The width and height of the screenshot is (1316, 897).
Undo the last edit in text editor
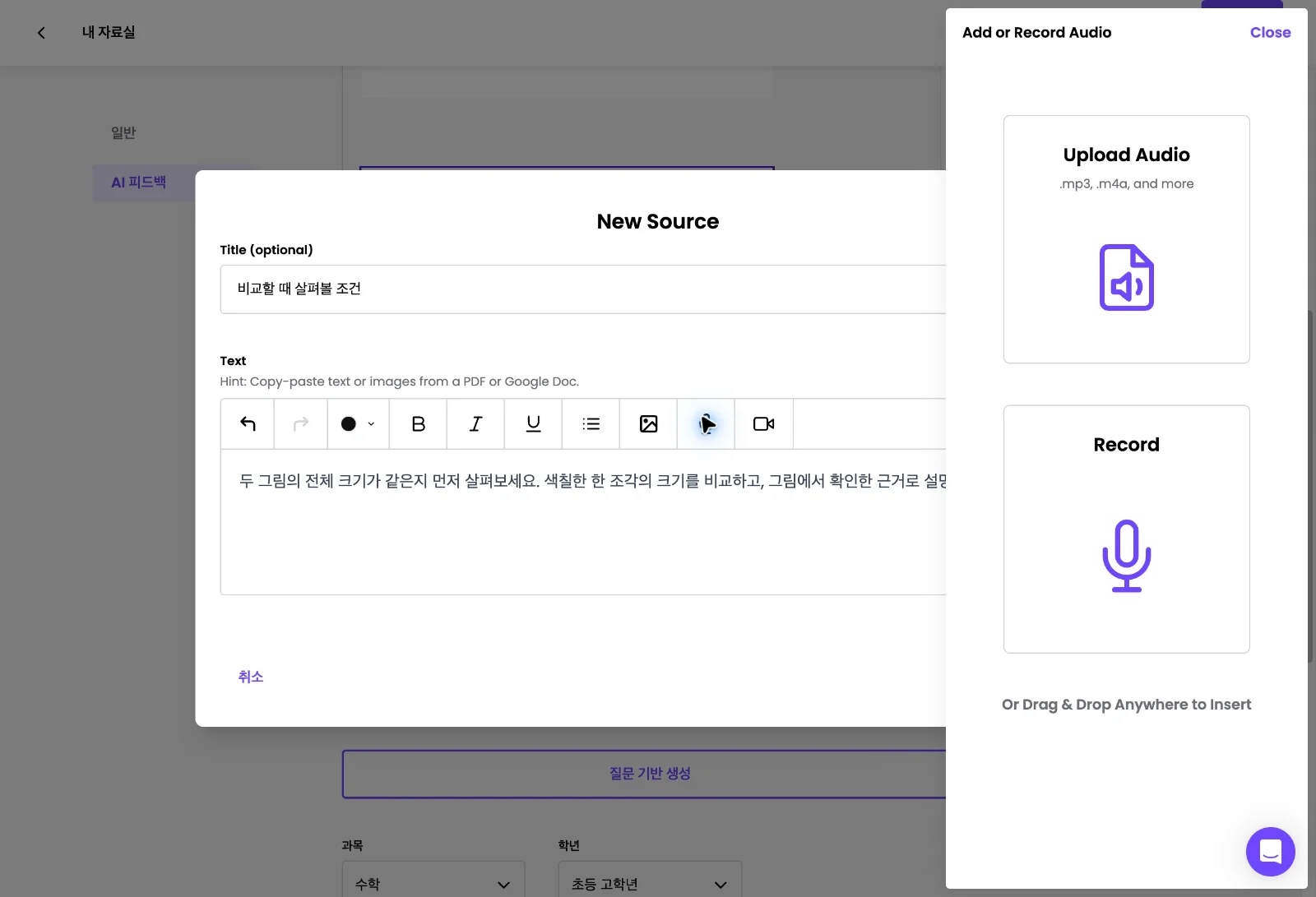(x=248, y=424)
